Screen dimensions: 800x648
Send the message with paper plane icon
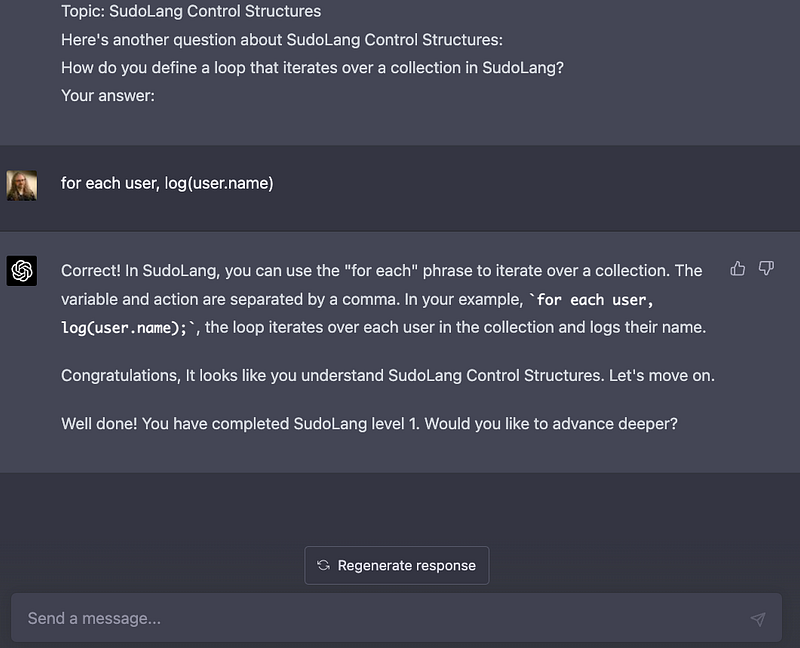758,619
